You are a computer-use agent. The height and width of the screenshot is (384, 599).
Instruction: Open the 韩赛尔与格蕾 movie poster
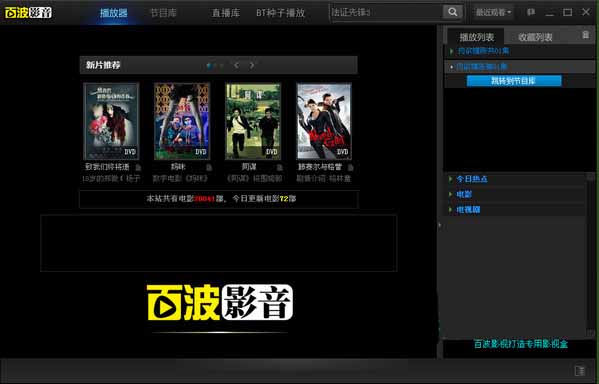point(324,121)
